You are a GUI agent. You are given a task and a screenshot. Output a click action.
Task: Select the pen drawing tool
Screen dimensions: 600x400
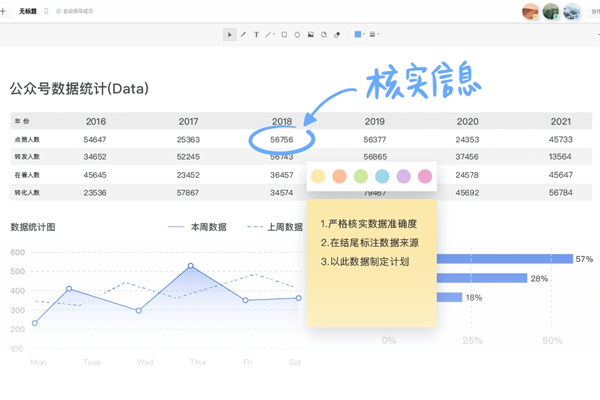click(x=243, y=34)
